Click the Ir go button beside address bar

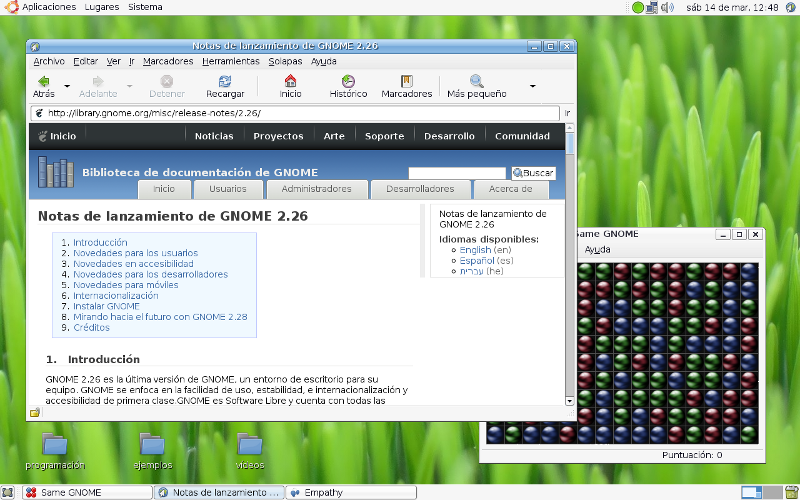(x=567, y=113)
